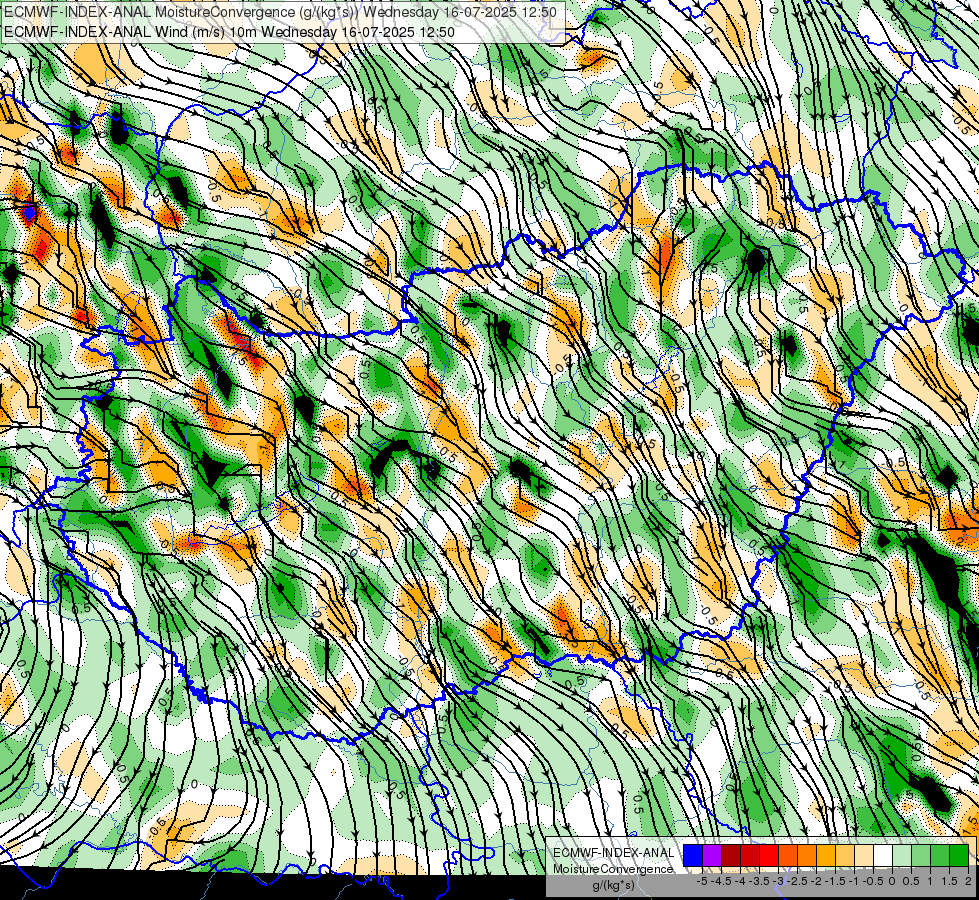Click the -3 tick label on legend scale
Viewport: 979px width, 900px height.
click(779, 881)
